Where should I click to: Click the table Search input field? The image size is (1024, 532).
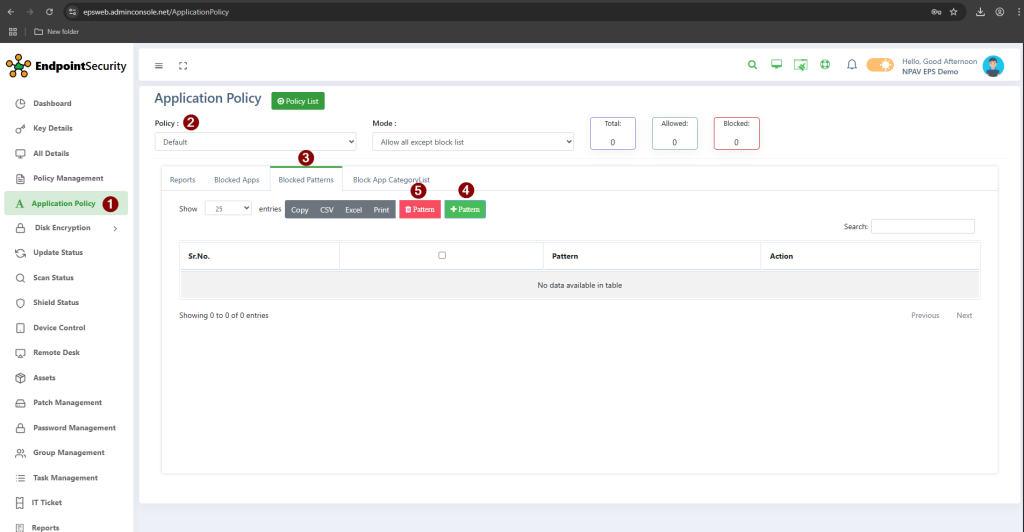(922, 227)
